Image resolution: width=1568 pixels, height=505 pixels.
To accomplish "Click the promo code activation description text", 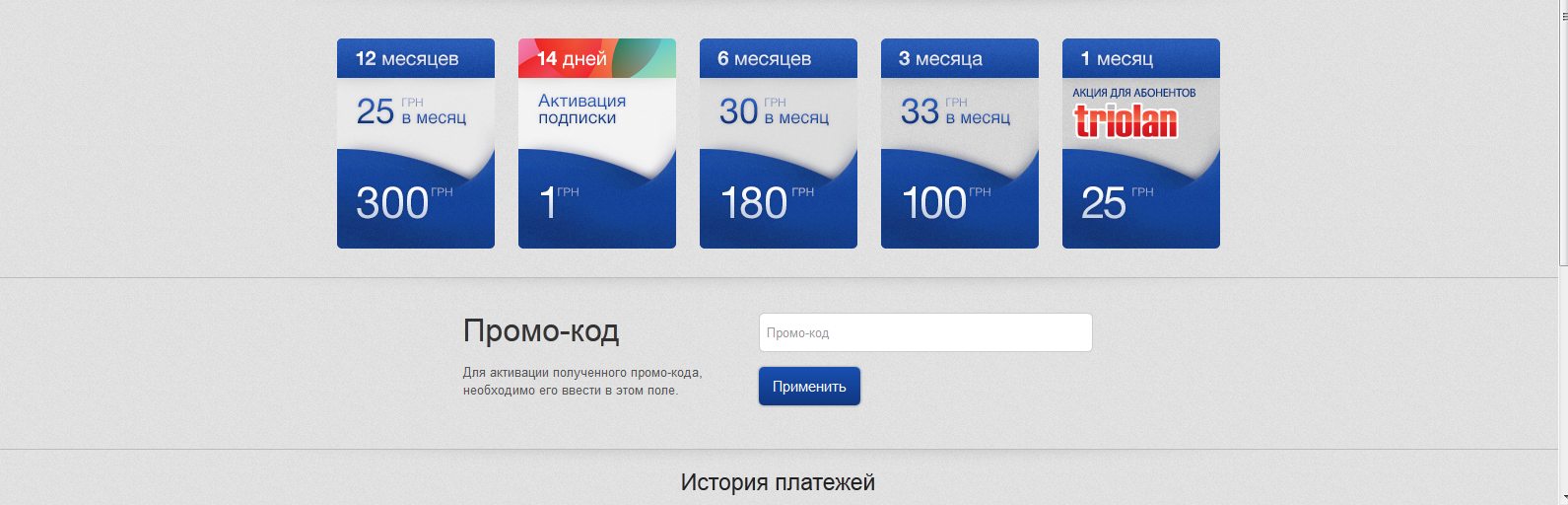I will click(x=582, y=382).
